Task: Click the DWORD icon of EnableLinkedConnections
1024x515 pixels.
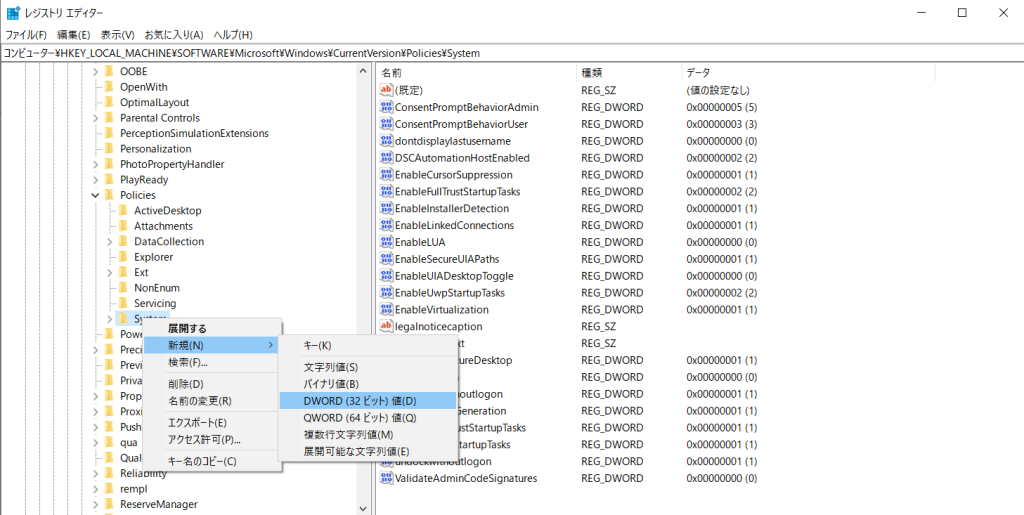Action: tap(387, 226)
